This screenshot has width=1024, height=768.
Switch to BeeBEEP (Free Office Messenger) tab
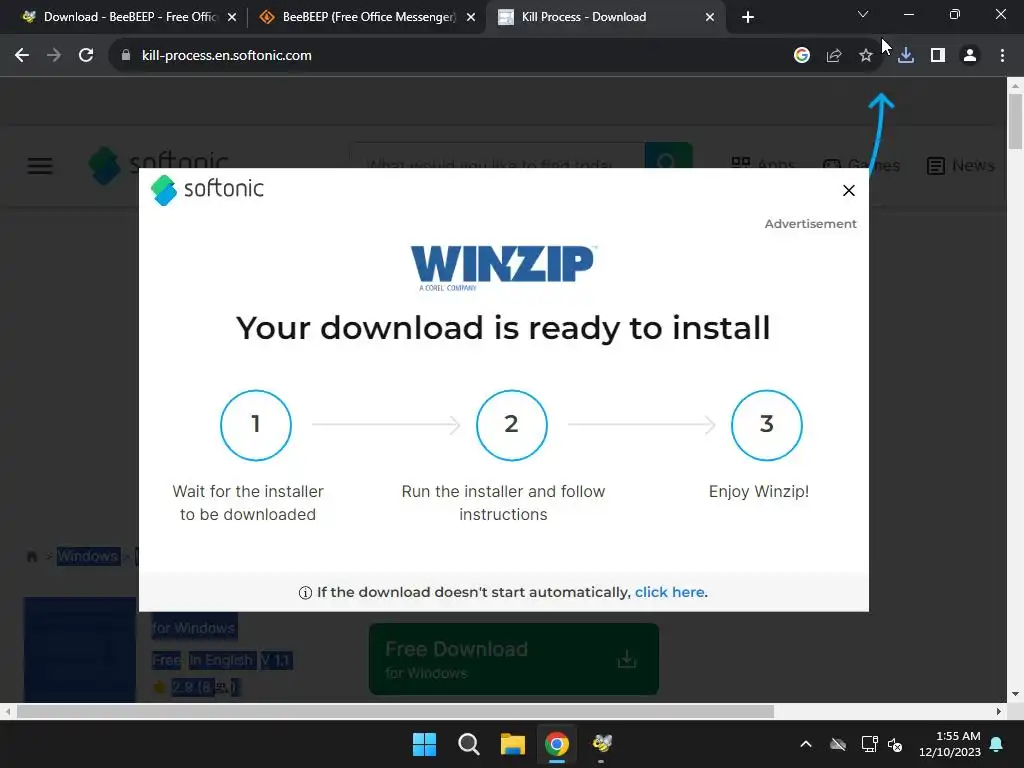(x=359, y=17)
